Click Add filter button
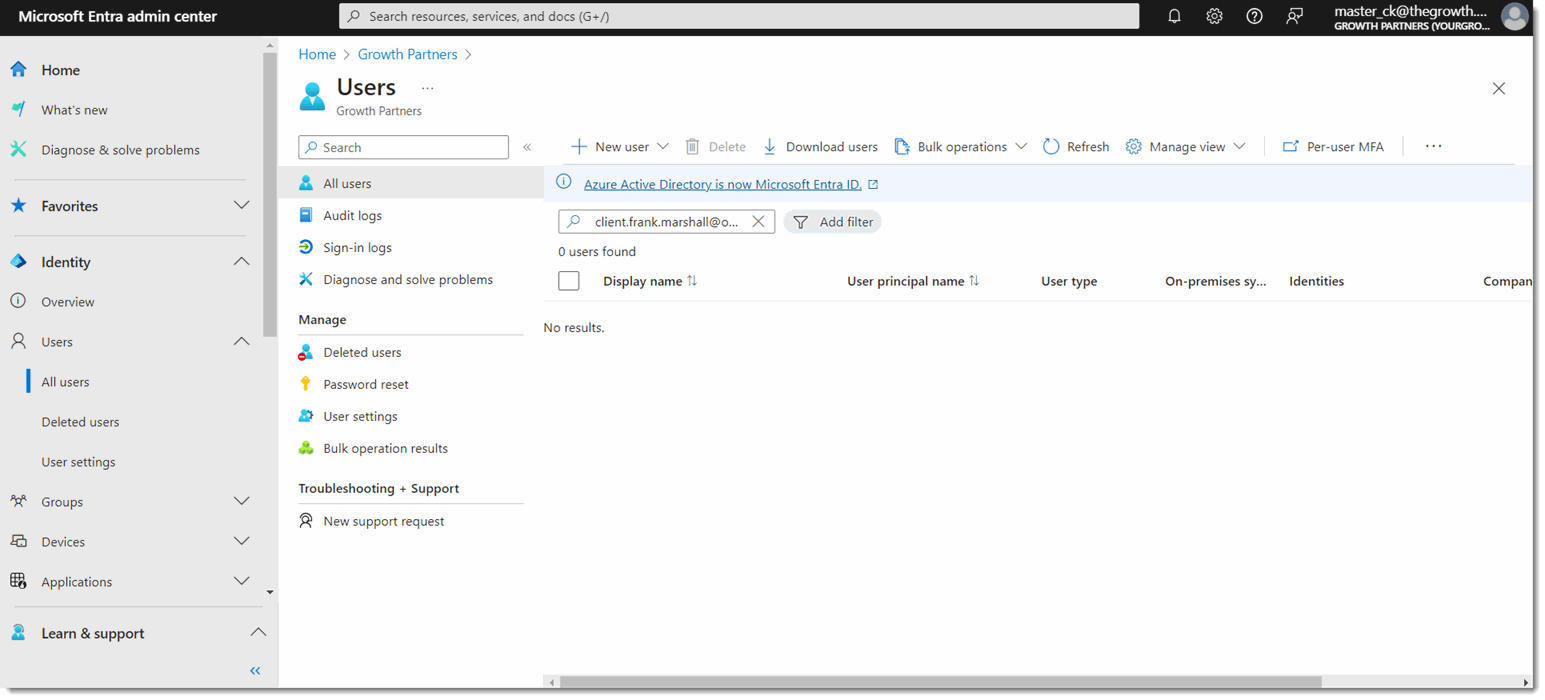The width and height of the screenshot is (1545, 700). (x=833, y=222)
